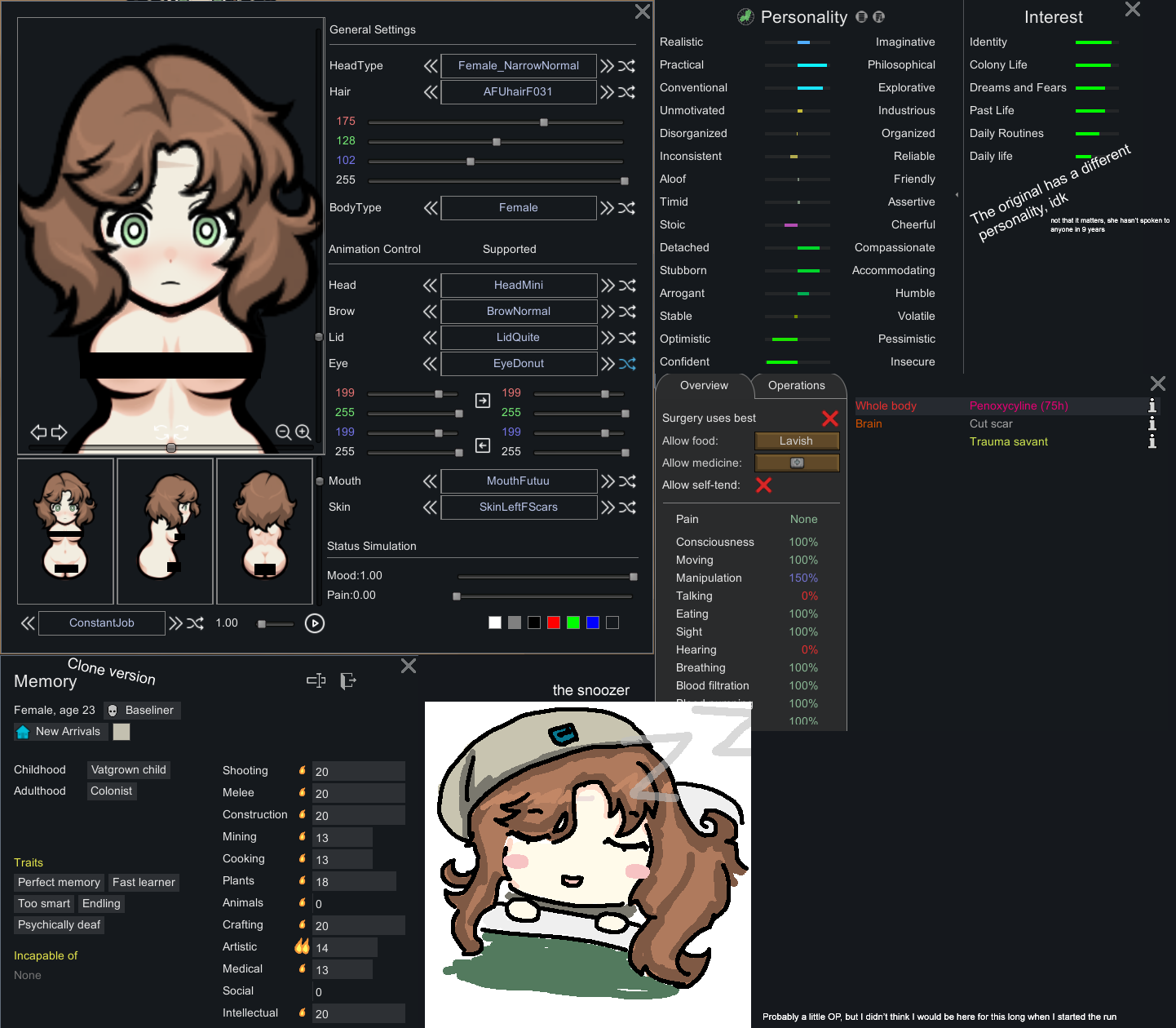Adjust the Mood slider
This screenshot has height=1028, width=1176.
[x=546, y=577]
